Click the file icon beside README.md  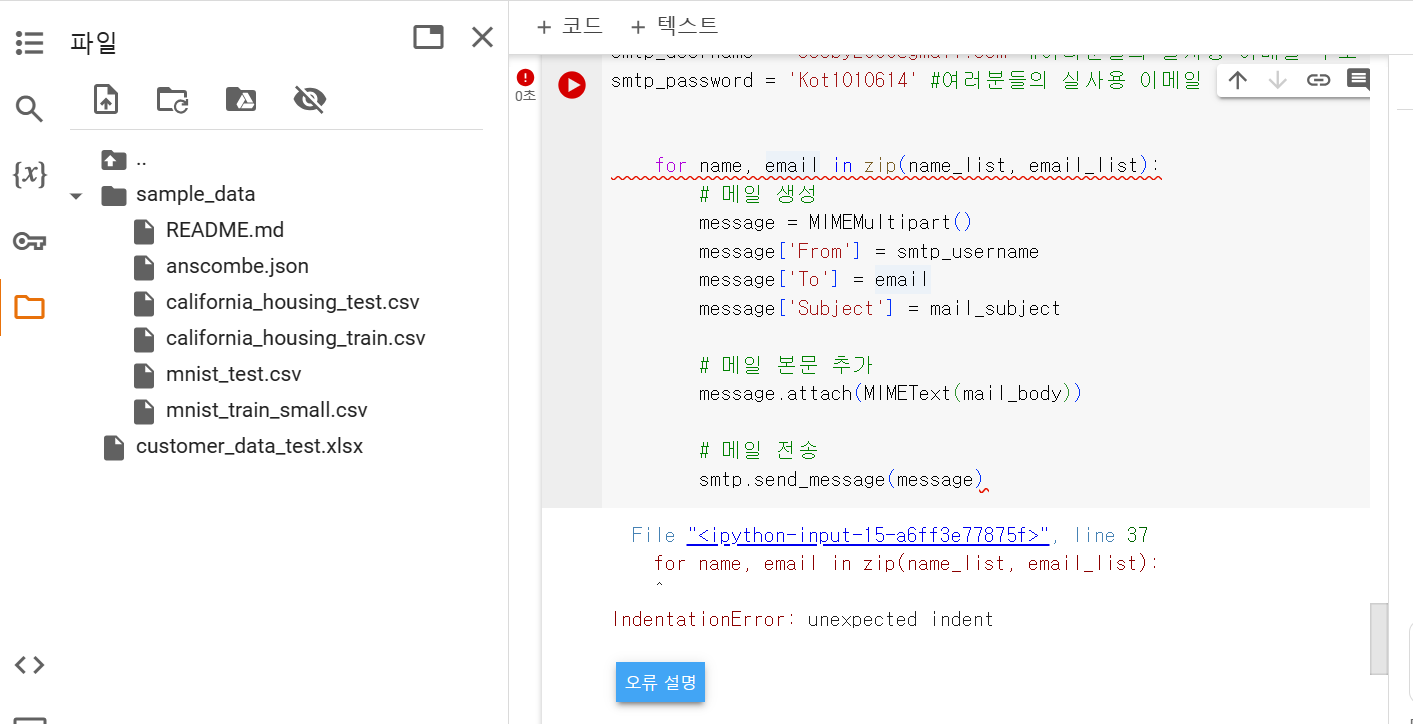tap(146, 231)
